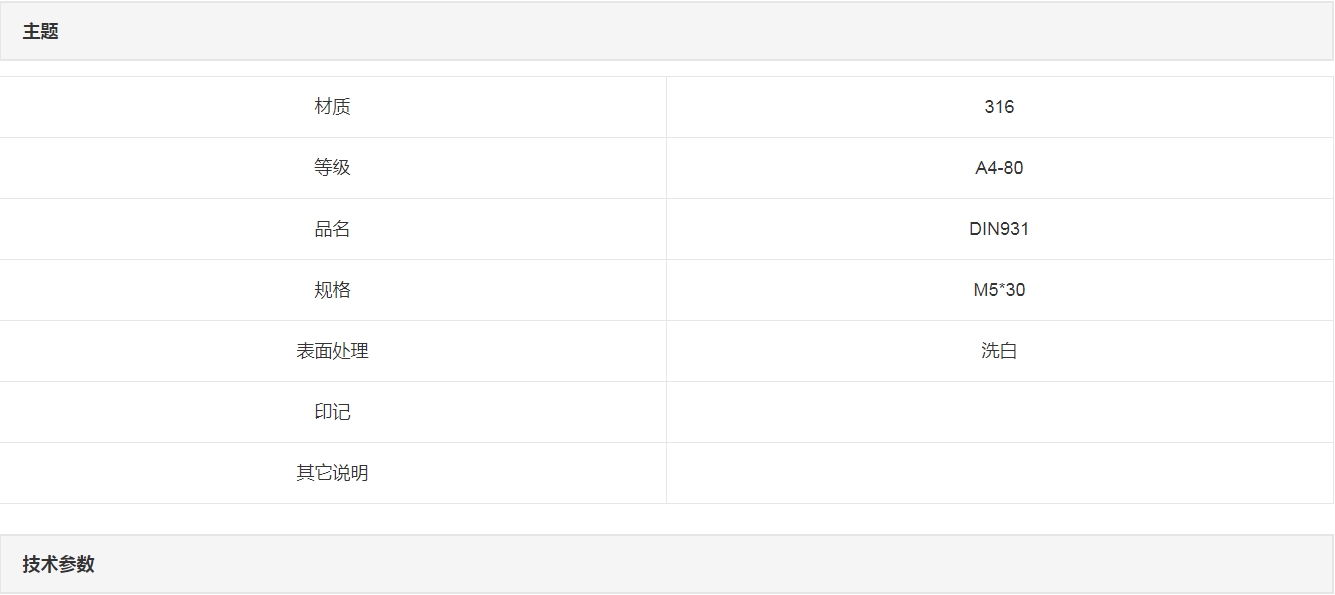The image size is (1335, 595).
Task: Select the product name DIN931
Action: click(x=999, y=229)
